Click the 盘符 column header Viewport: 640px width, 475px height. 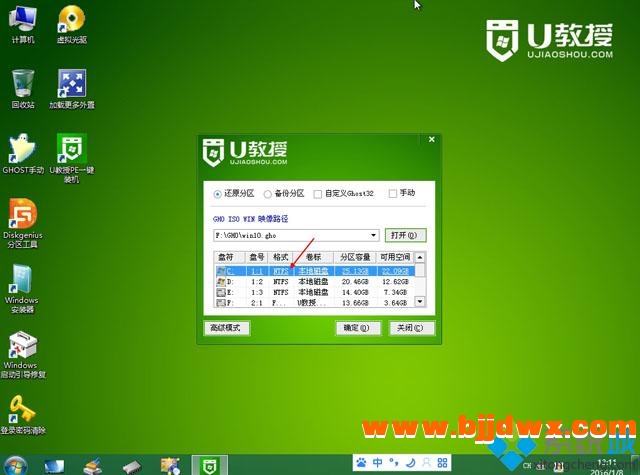coord(229,257)
